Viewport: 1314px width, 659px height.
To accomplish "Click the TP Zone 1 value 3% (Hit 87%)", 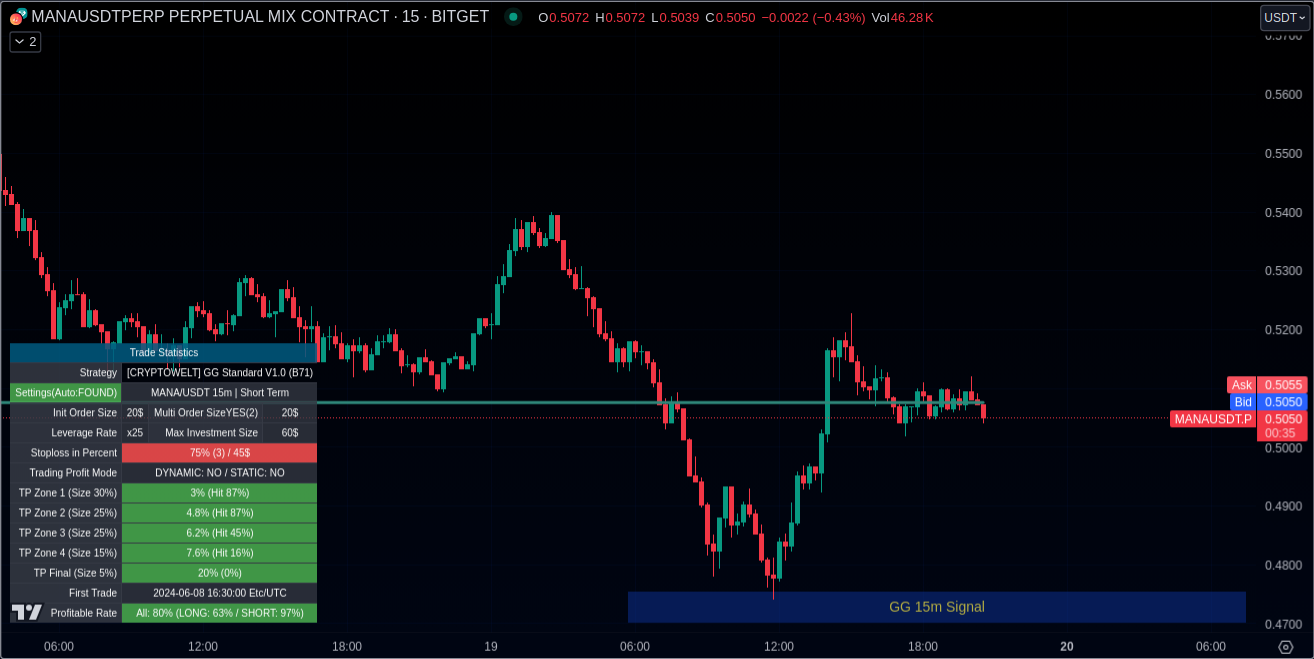I will point(219,493).
